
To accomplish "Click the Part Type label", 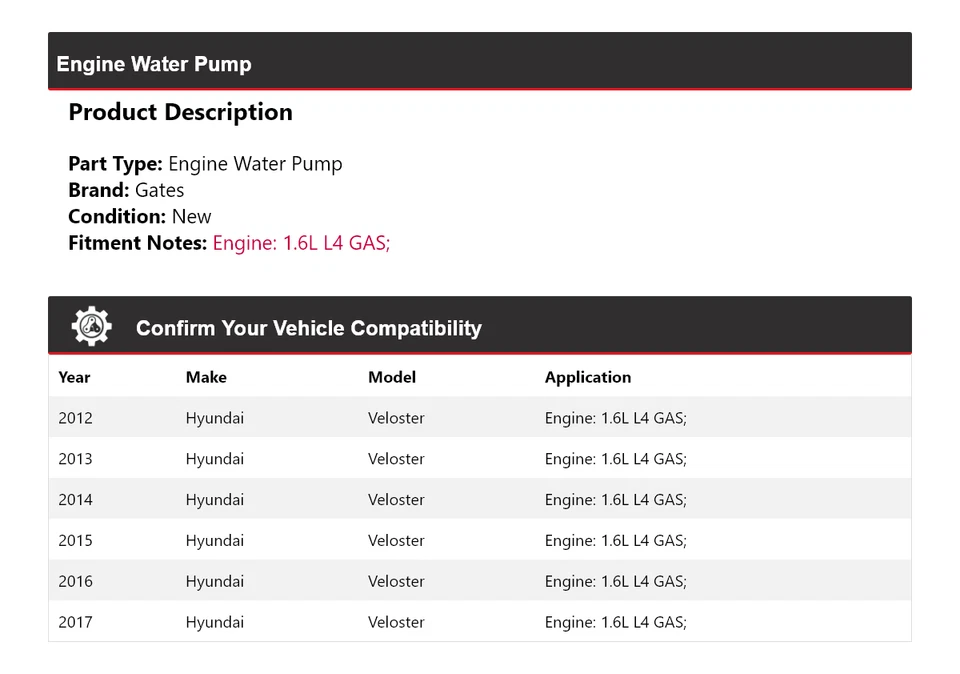I will (112, 163).
